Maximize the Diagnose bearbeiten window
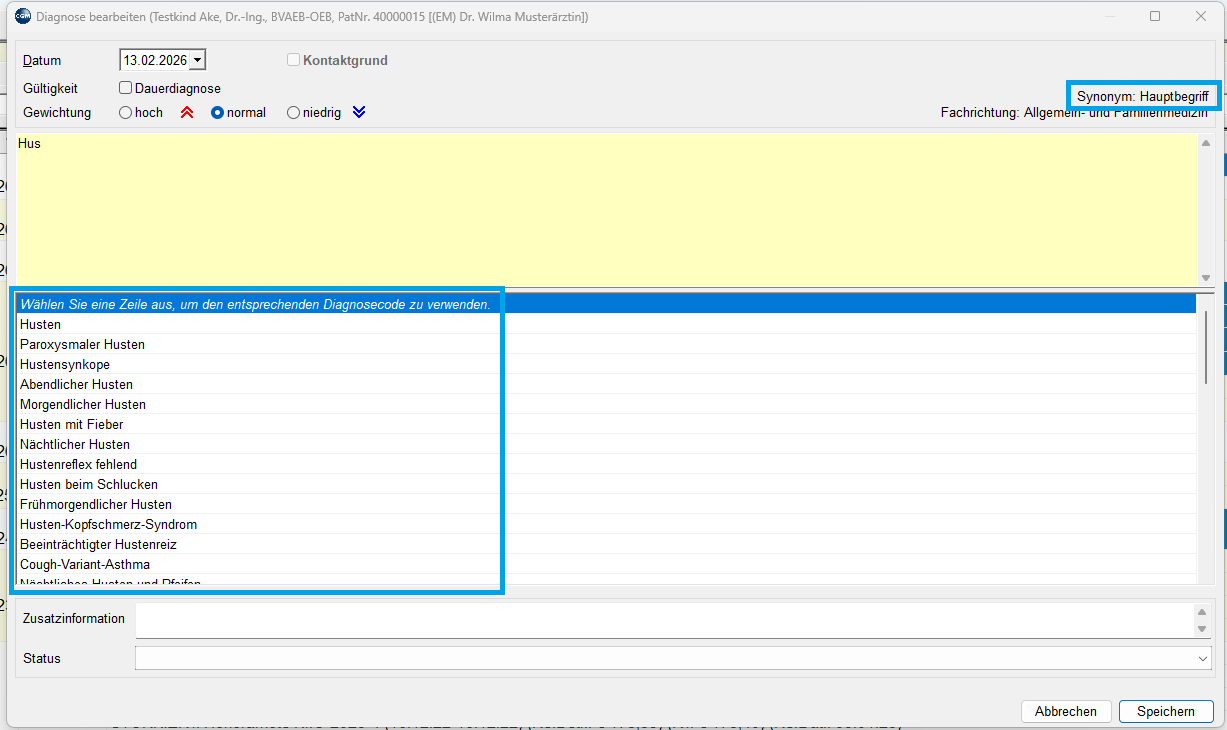This screenshot has height=730, width=1227. 1155,16
